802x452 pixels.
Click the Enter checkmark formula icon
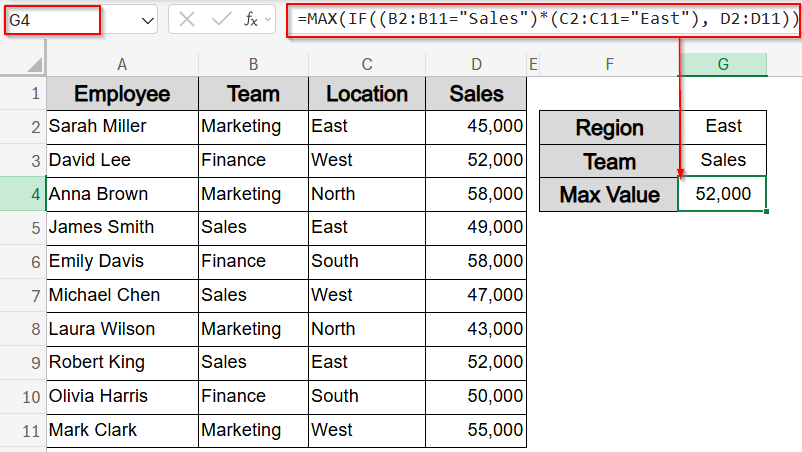point(221,20)
